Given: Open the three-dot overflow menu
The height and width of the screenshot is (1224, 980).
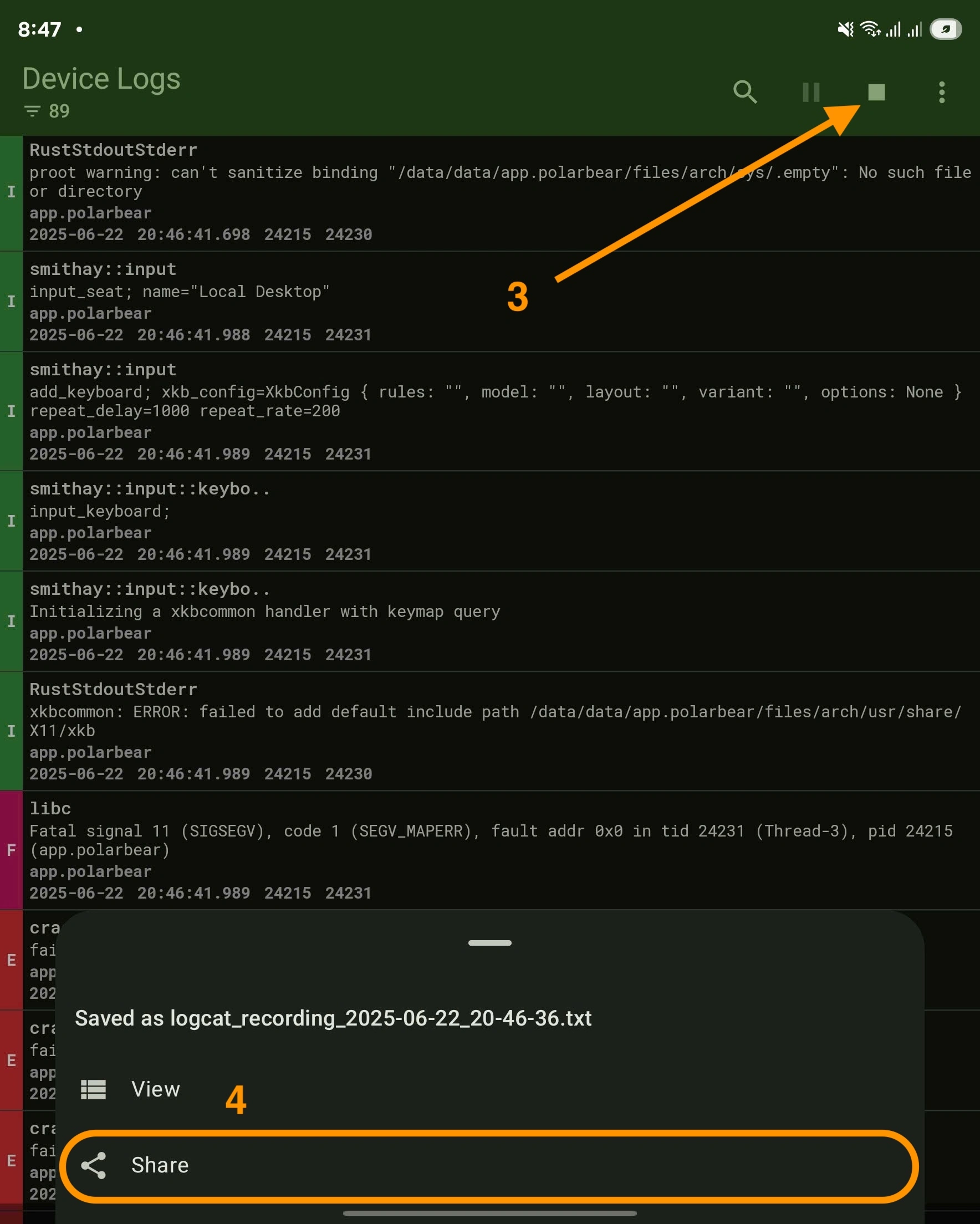Looking at the screenshot, I should 941,92.
